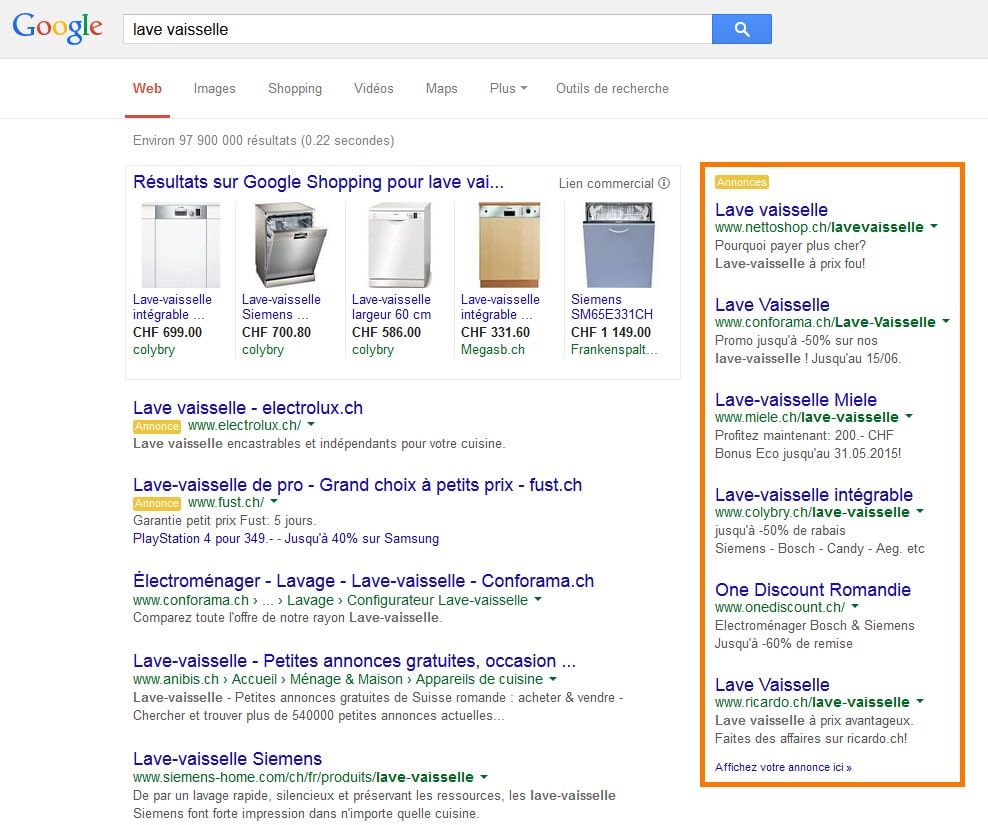Expand the www.colybry.ch ad URL dropdown
Viewport: 988px width, 825px height.
920,512
